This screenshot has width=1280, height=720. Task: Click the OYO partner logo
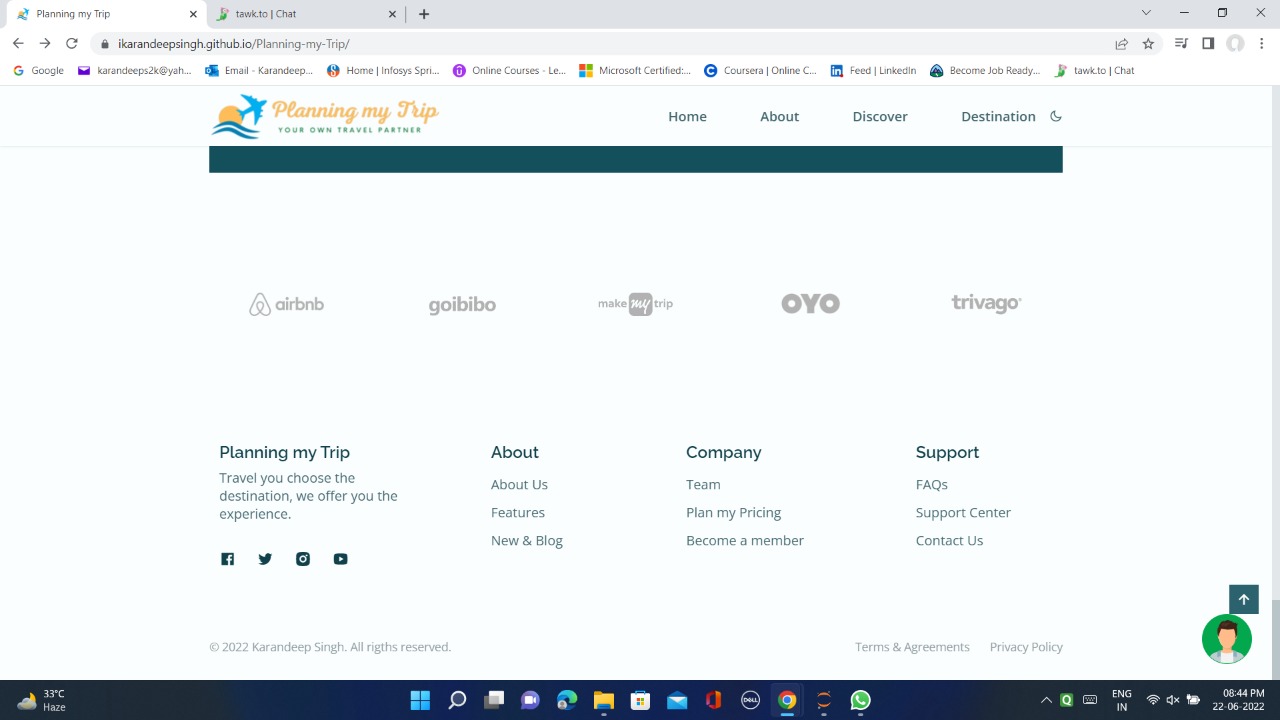(x=810, y=303)
